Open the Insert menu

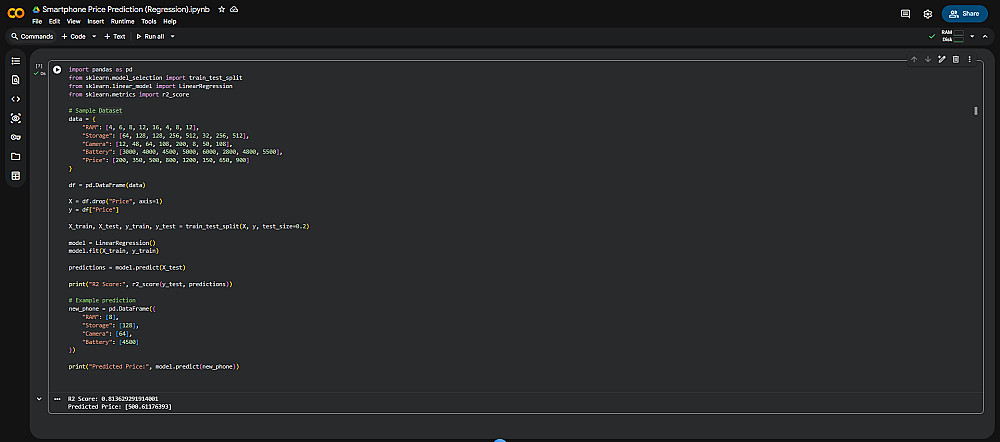pyautogui.click(x=95, y=21)
